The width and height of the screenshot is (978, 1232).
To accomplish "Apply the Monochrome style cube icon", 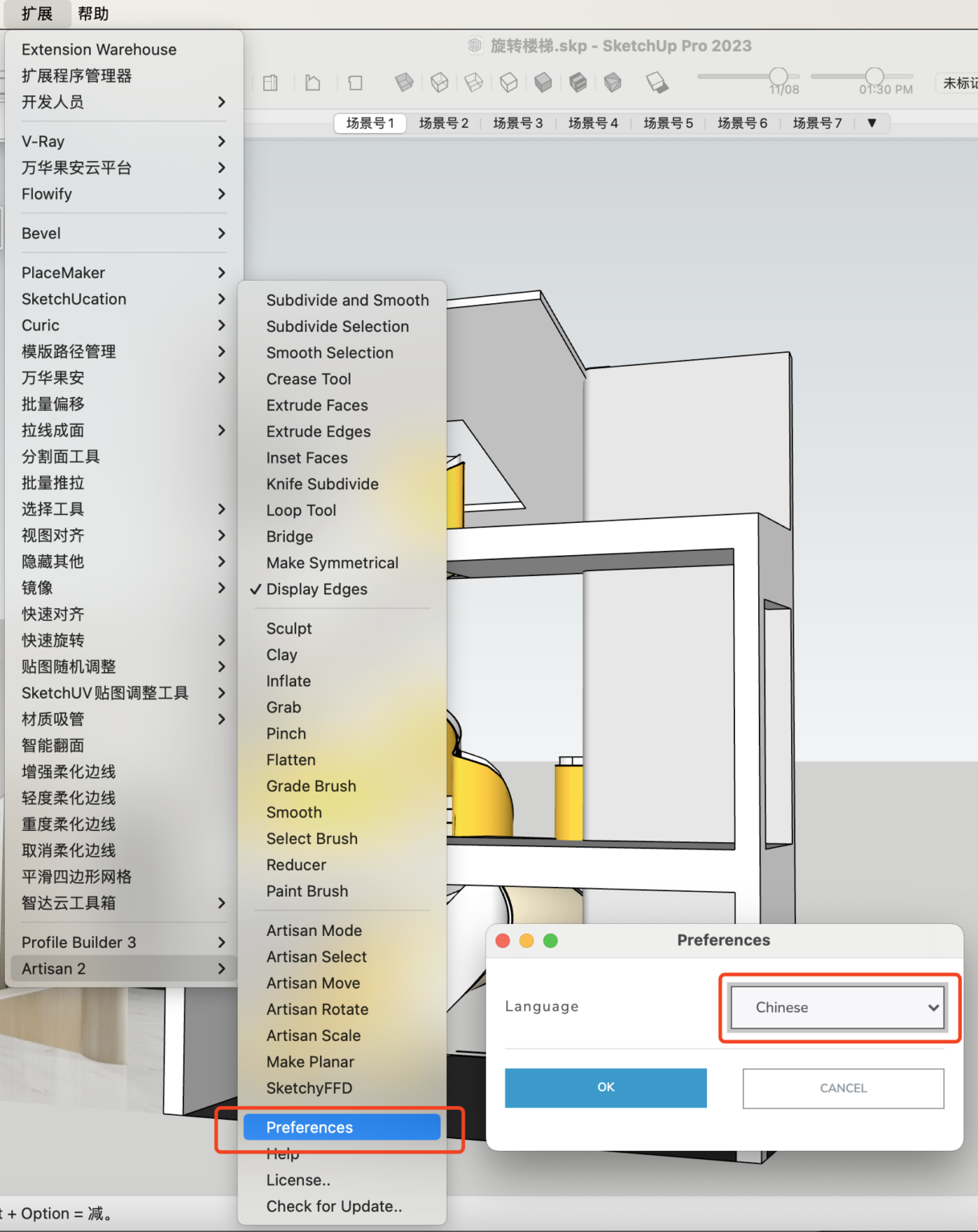I will [x=613, y=82].
